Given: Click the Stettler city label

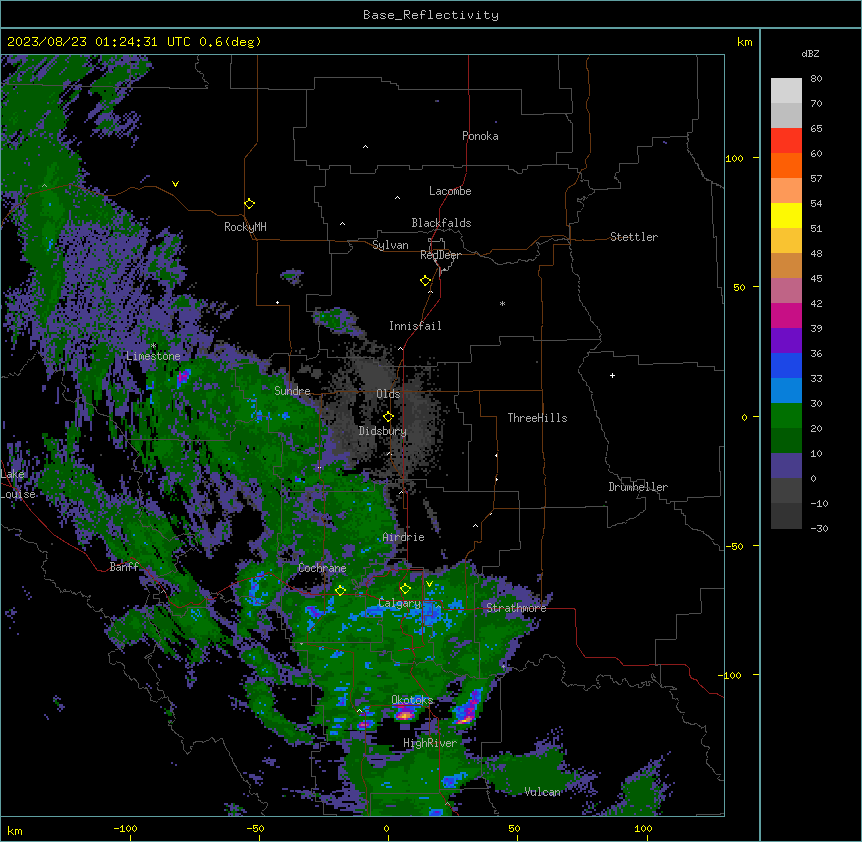Looking at the screenshot, I should pos(634,237).
